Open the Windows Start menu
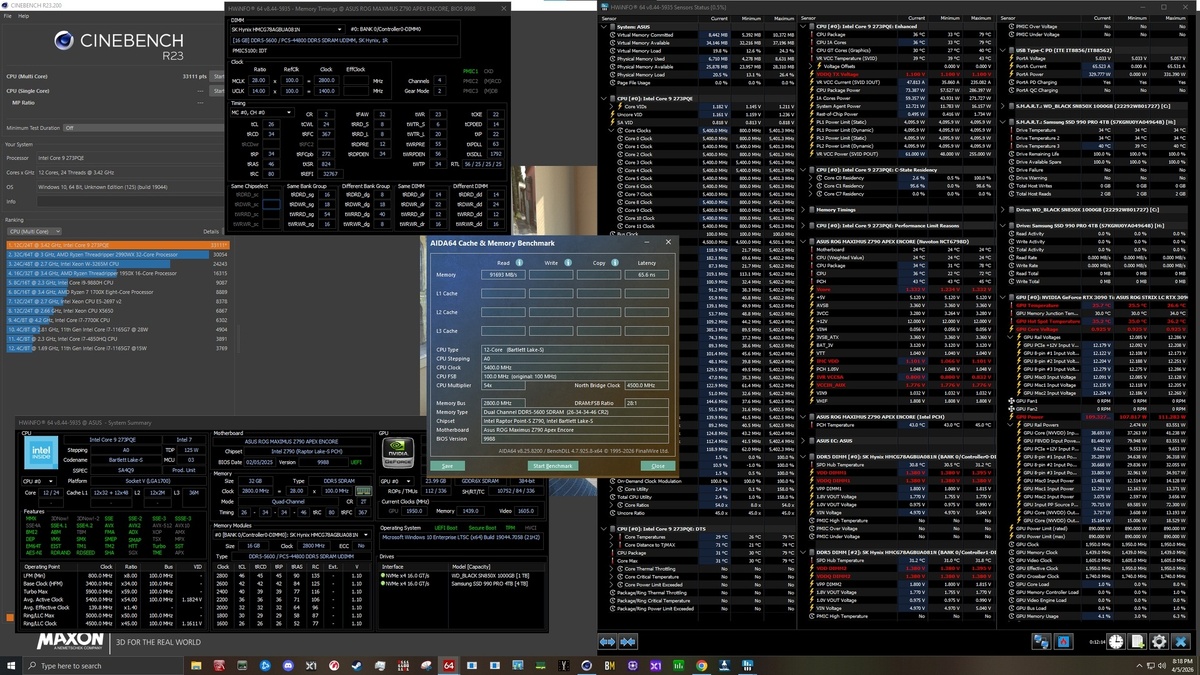Image resolution: width=1200 pixels, height=675 pixels. (10, 665)
